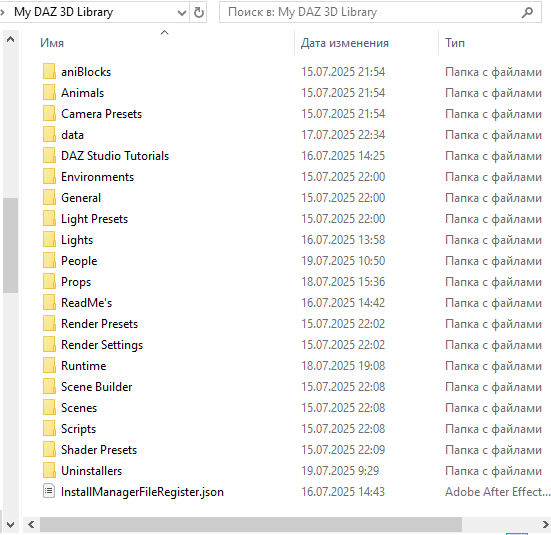The height and width of the screenshot is (535, 551).
Task: Select the Uninstallers folder name
Action: click(x=91, y=471)
